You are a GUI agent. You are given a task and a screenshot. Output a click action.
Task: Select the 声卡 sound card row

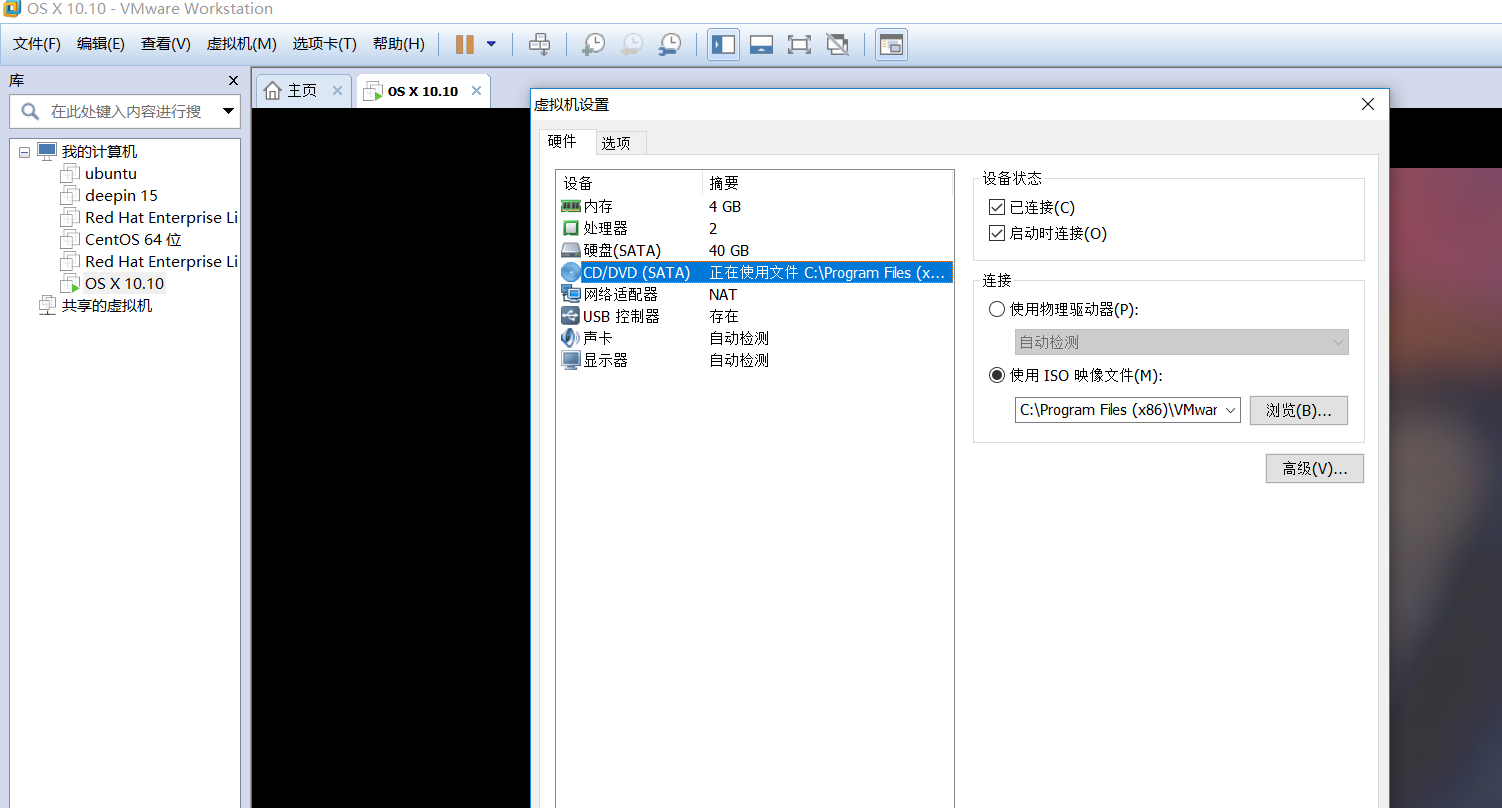(755, 339)
